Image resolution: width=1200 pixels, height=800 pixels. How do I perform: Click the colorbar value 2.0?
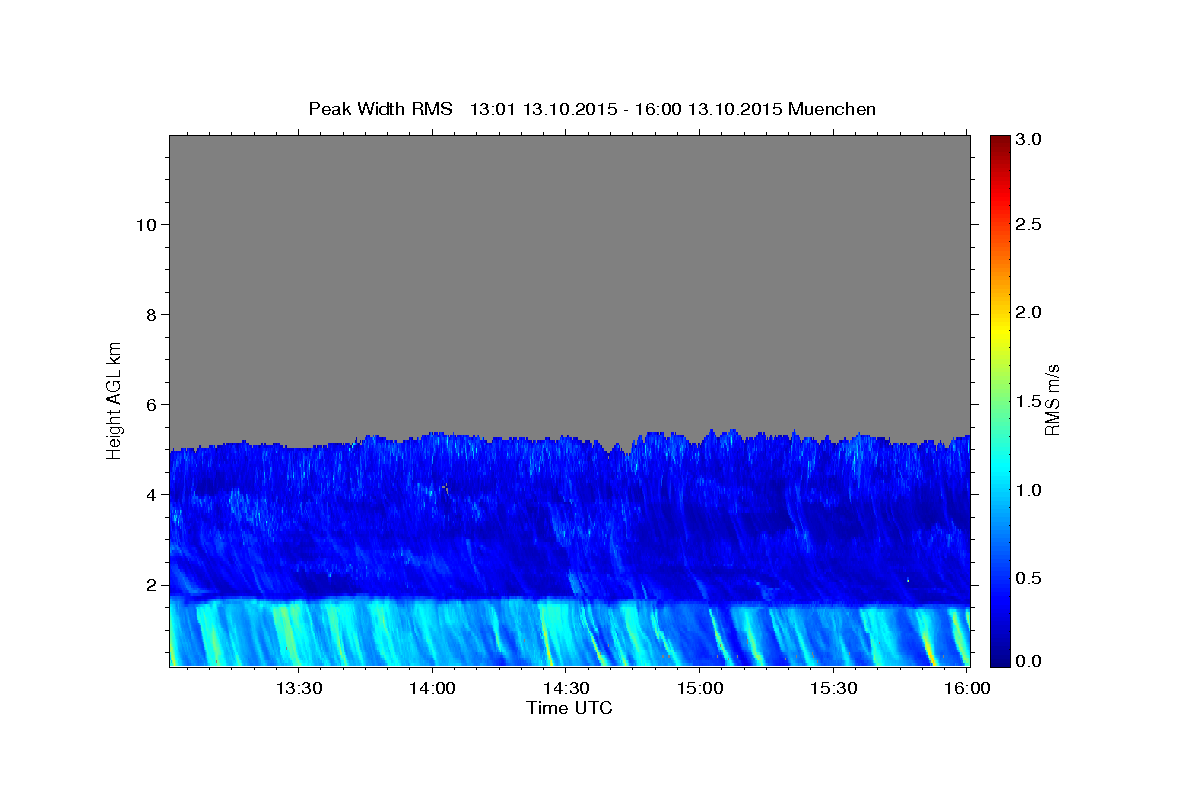coord(1029,312)
